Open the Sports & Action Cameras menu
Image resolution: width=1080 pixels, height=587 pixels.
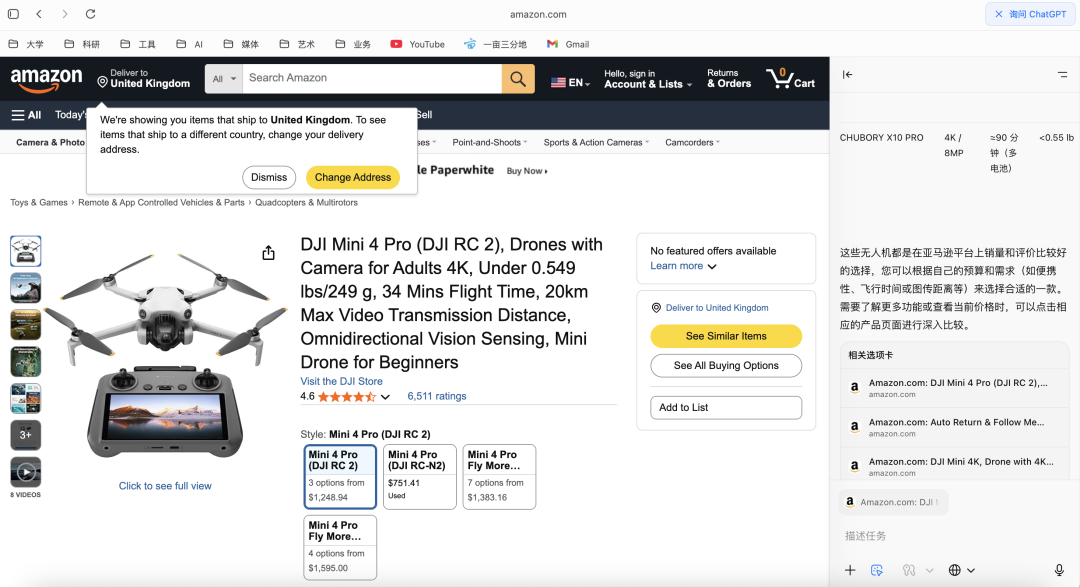[x=596, y=143]
